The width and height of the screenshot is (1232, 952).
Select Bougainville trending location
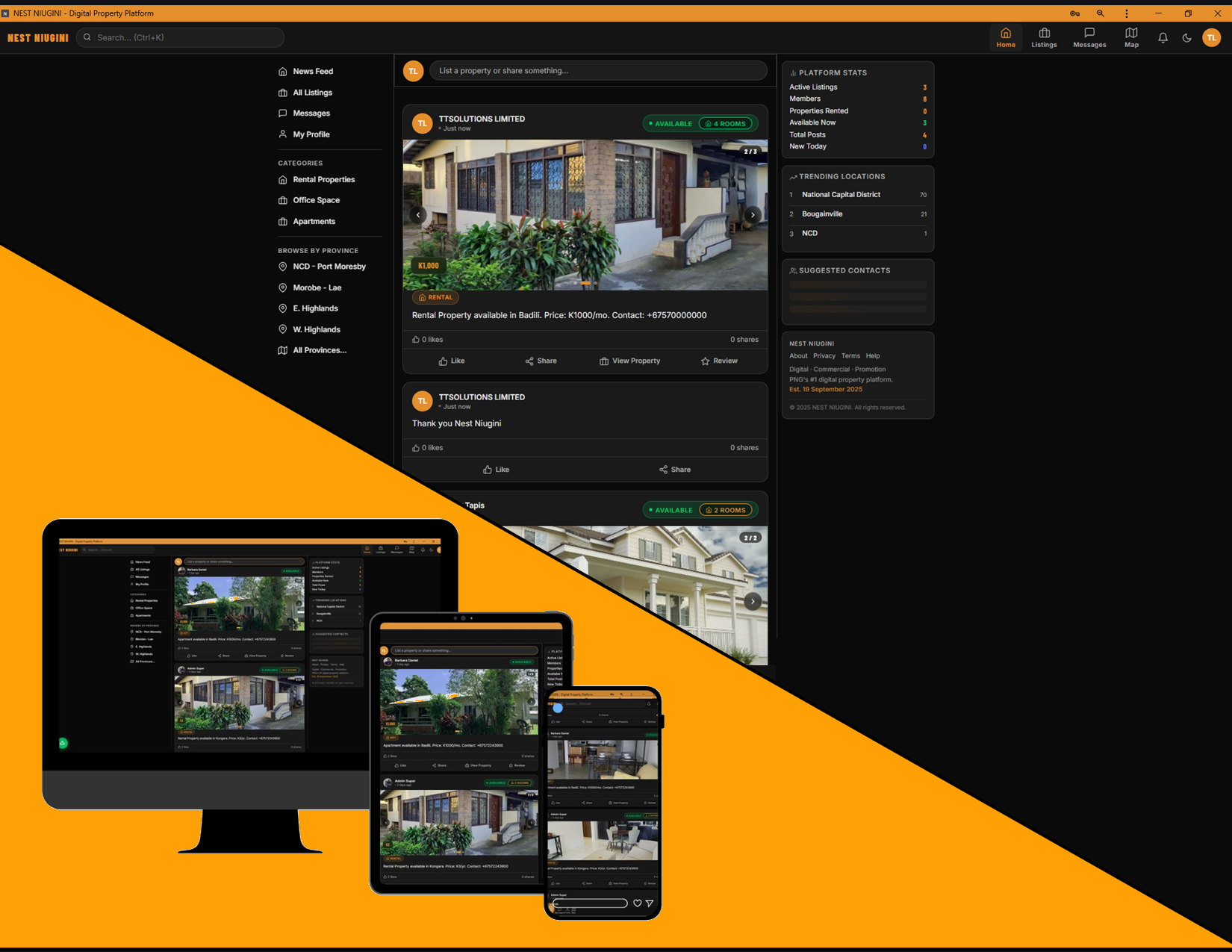click(858, 214)
